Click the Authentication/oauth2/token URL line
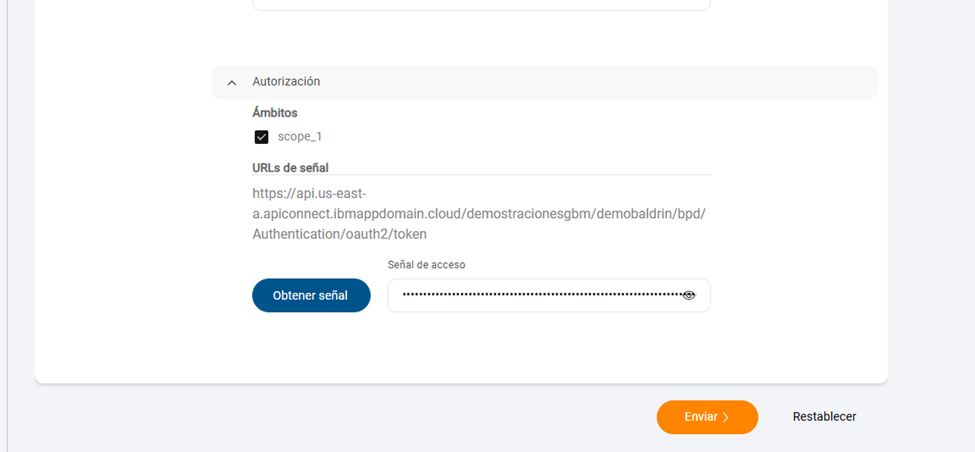 [340, 234]
